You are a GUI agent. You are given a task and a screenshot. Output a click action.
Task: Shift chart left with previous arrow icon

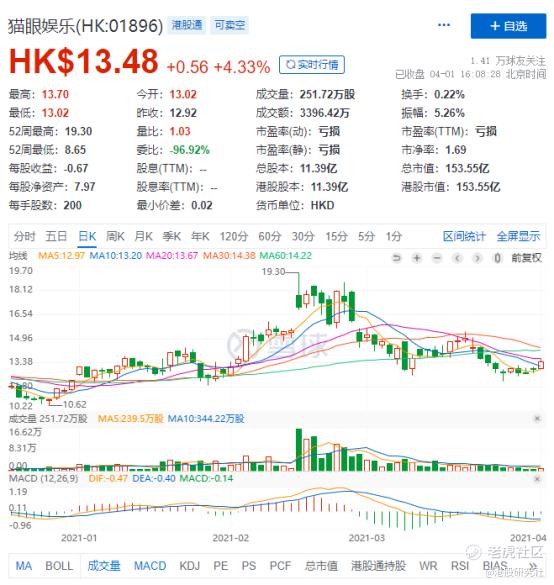[x=457, y=258]
